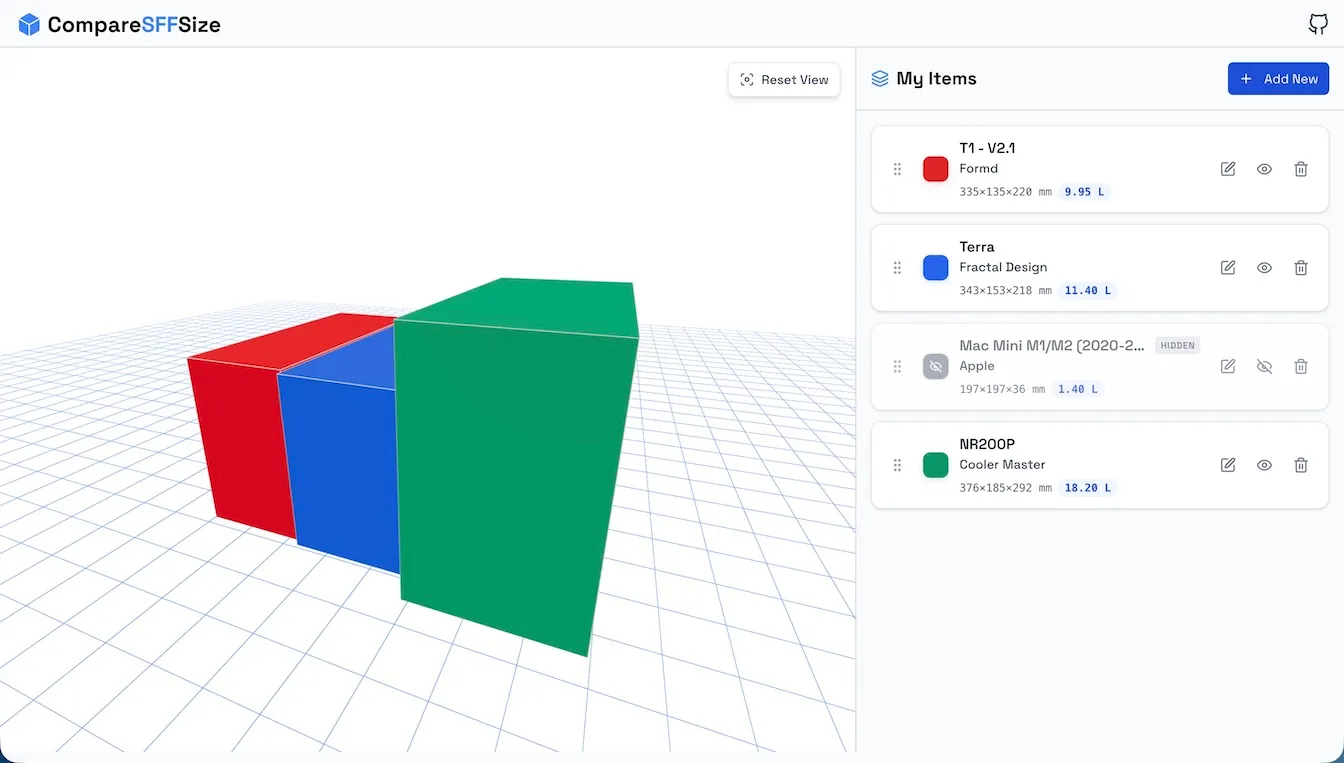Click the CompareSFFSize logo link
This screenshot has width=1344, height=763.
120,25
